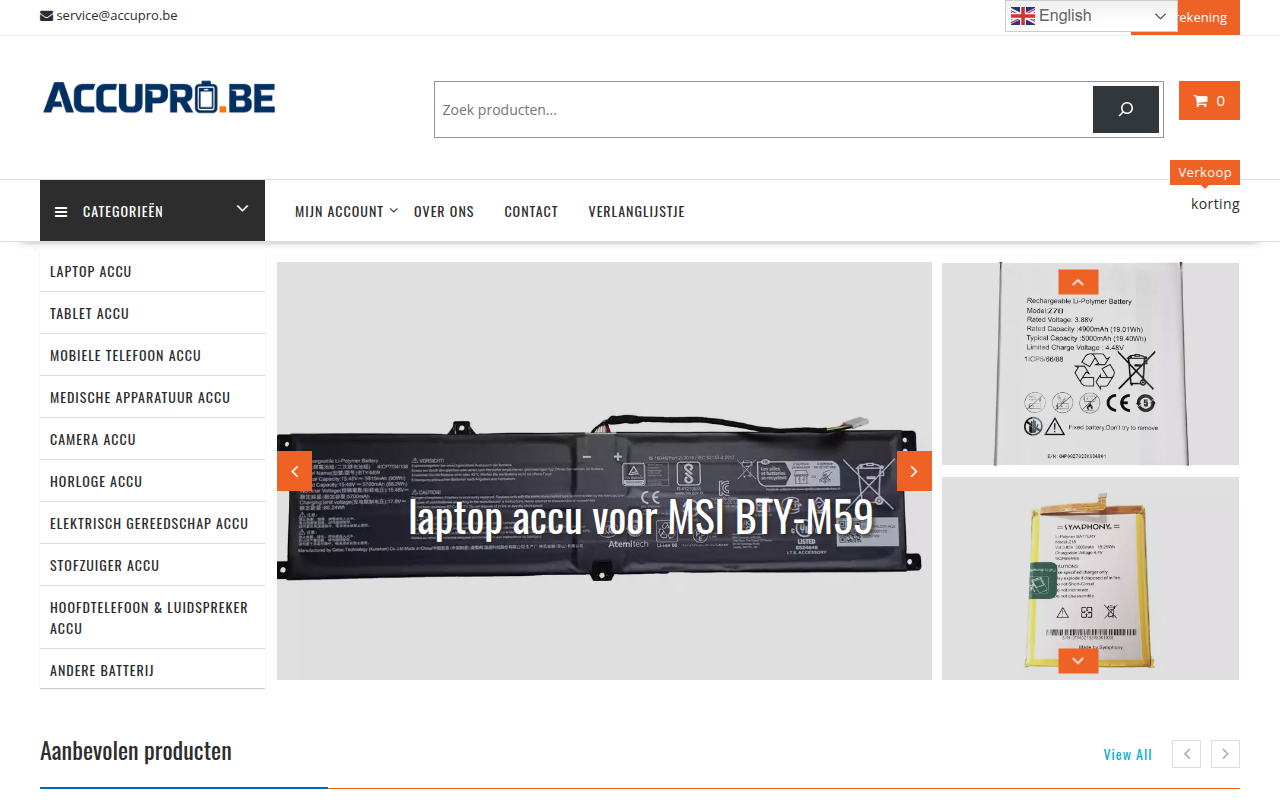Click the Accupro.be logo
The width and height of the screenshot is (1280, 800).
pyautogui.click(x=159, y=98)
